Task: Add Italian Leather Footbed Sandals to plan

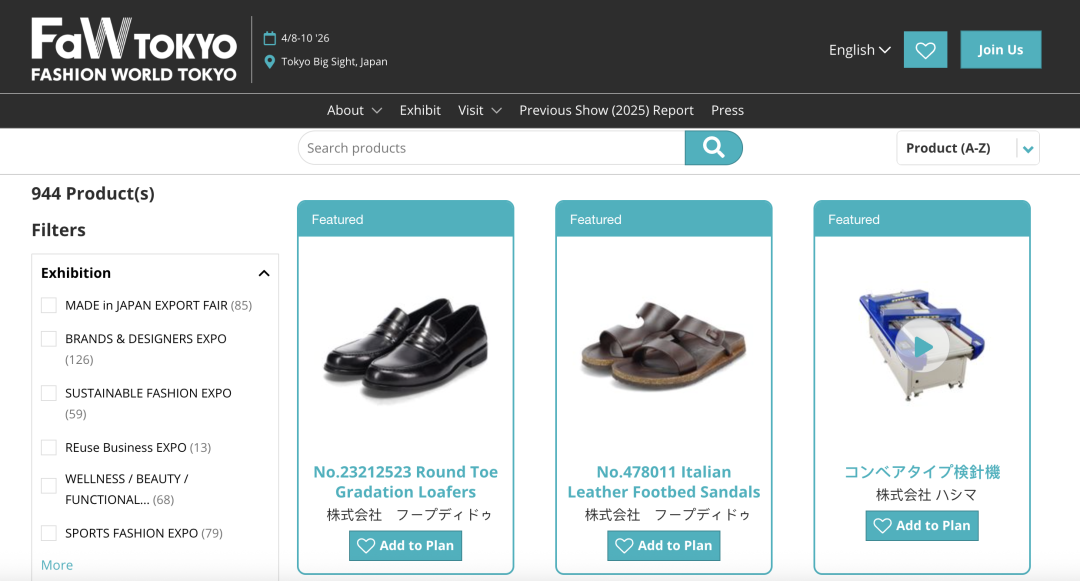Action: (664, 545)
